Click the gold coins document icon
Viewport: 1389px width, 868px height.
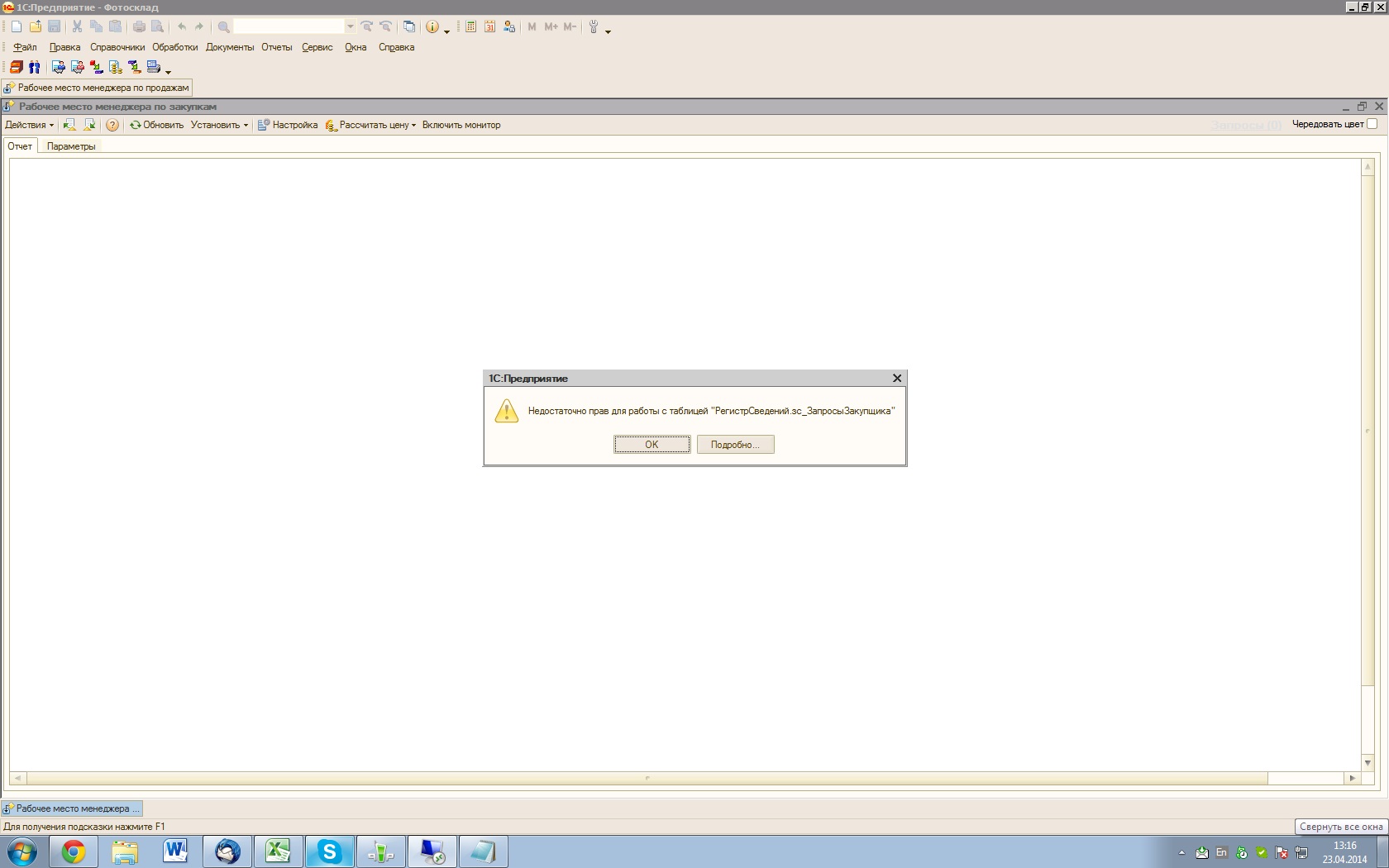click(116, 67)
